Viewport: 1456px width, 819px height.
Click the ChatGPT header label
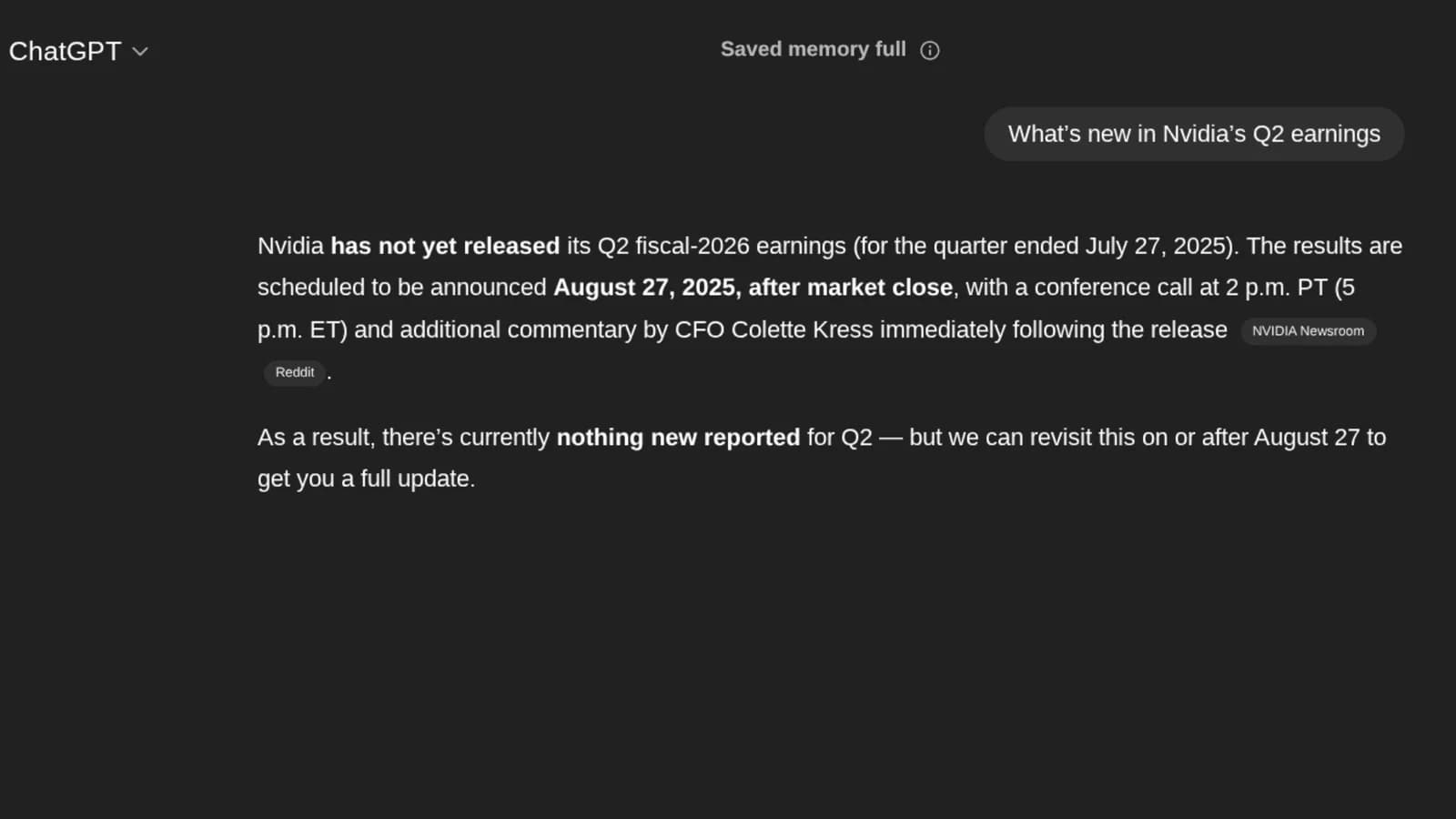65,51
